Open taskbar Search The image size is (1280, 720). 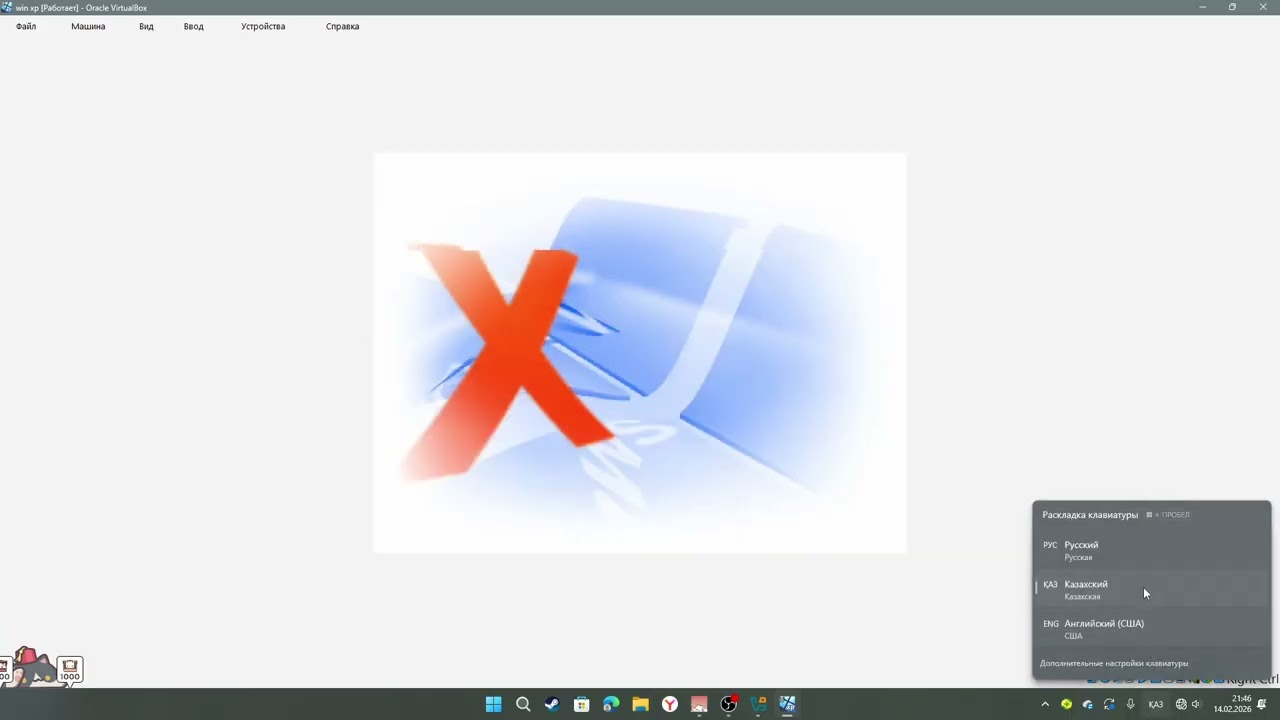[x=523, y=704]
